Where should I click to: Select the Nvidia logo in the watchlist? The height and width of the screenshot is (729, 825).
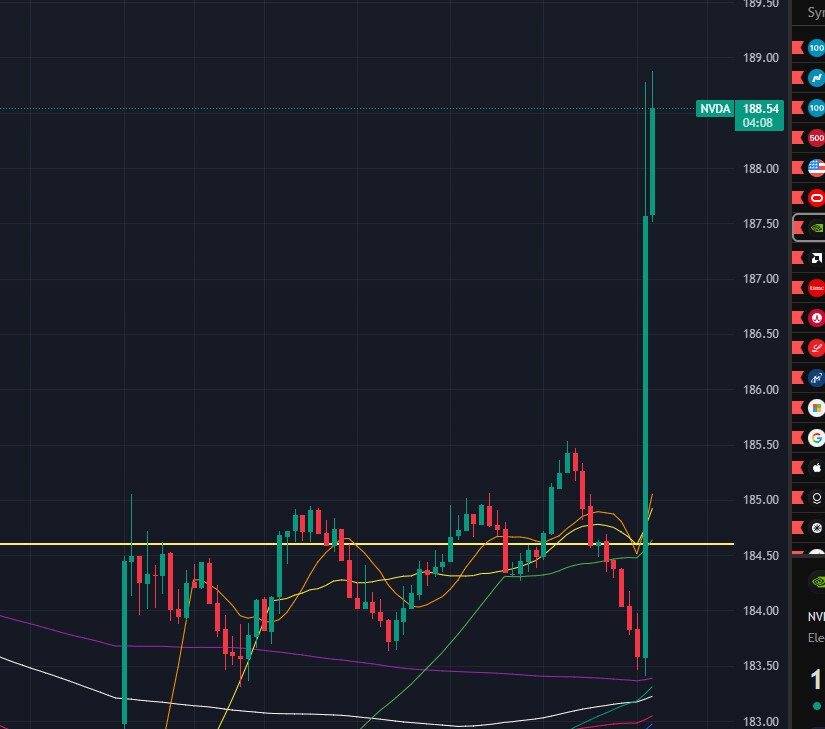817,228
